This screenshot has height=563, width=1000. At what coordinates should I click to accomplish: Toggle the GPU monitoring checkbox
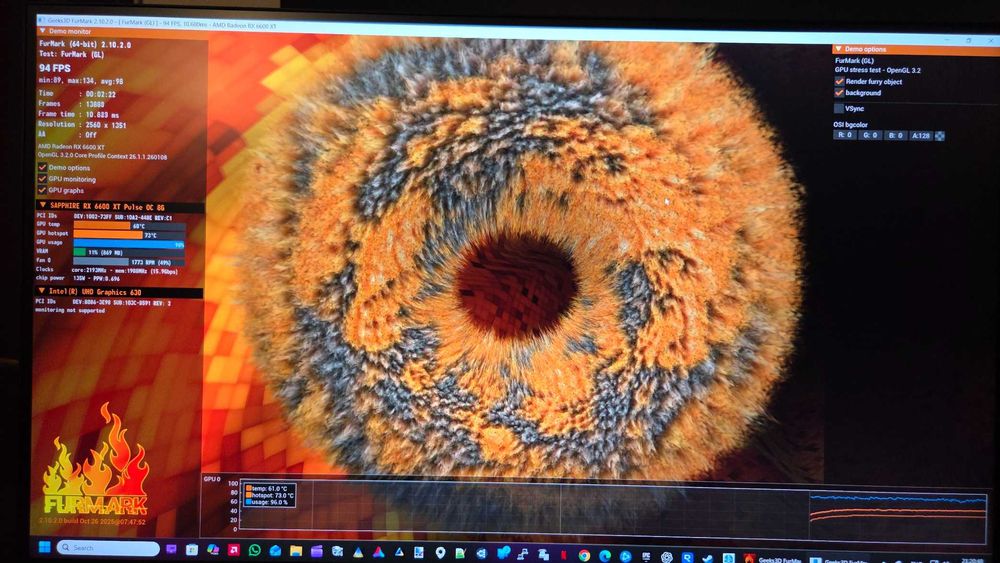[43, 179]
